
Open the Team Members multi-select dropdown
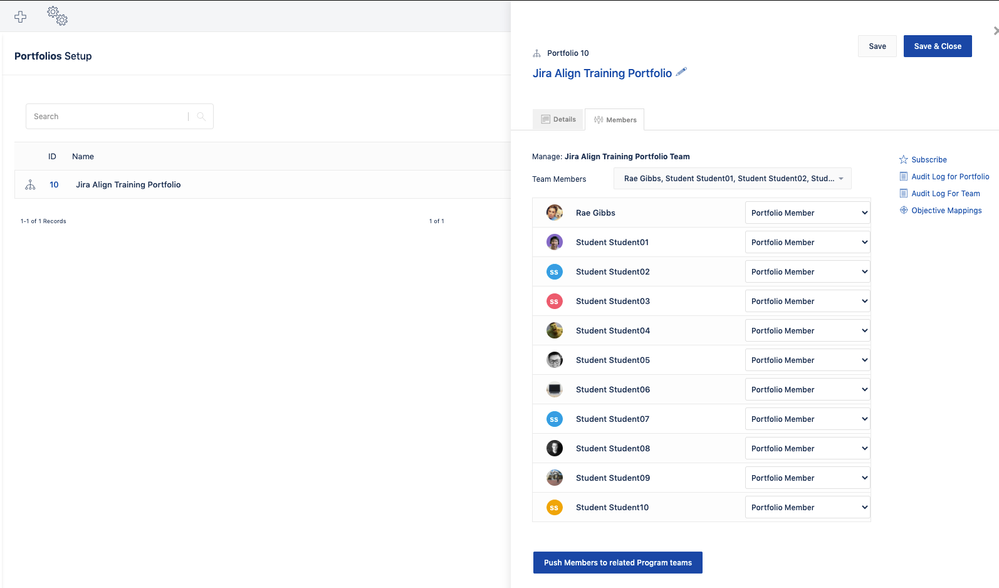732,179
